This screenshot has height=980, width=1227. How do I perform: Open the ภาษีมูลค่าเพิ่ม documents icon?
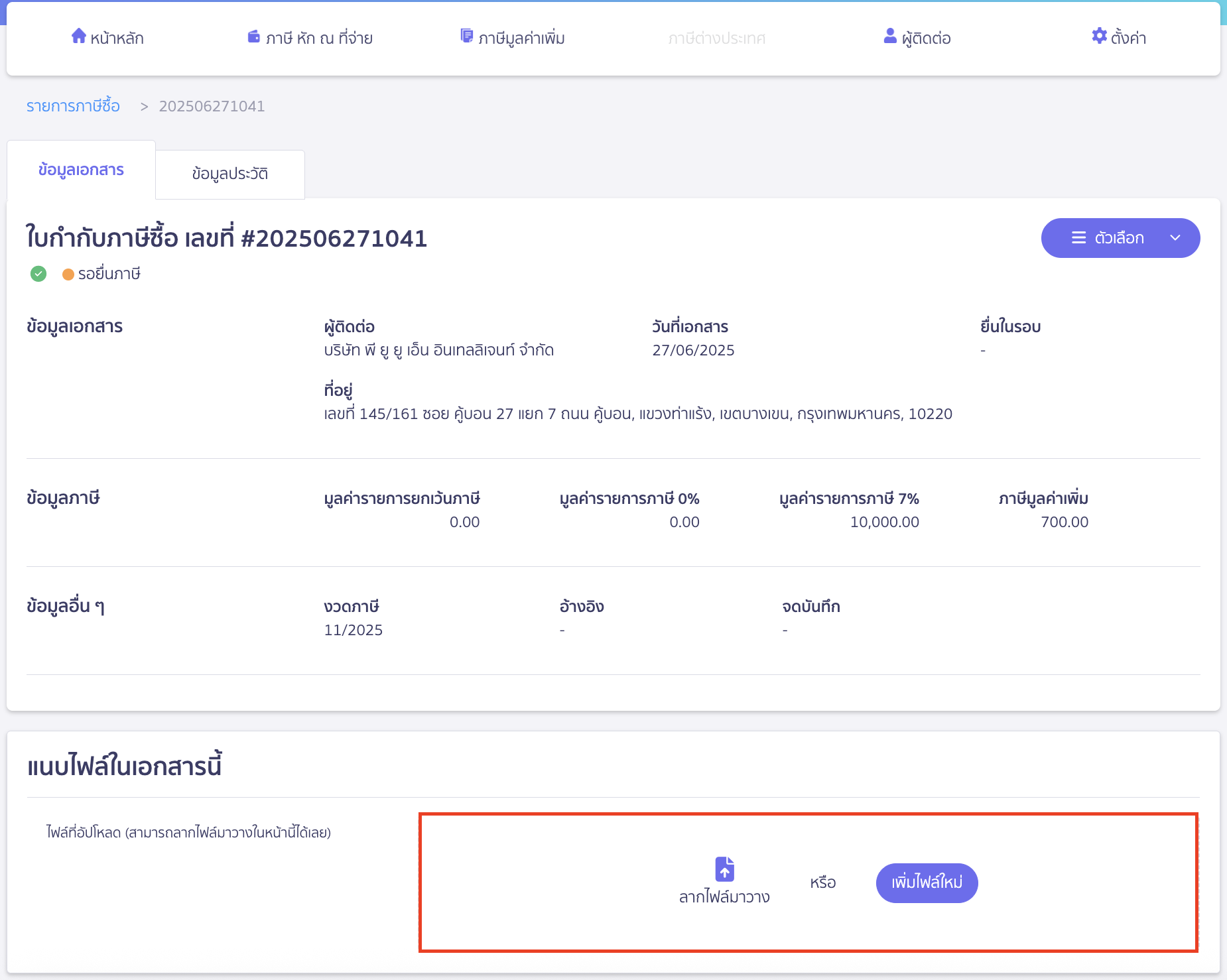click(x=466, y=36)
